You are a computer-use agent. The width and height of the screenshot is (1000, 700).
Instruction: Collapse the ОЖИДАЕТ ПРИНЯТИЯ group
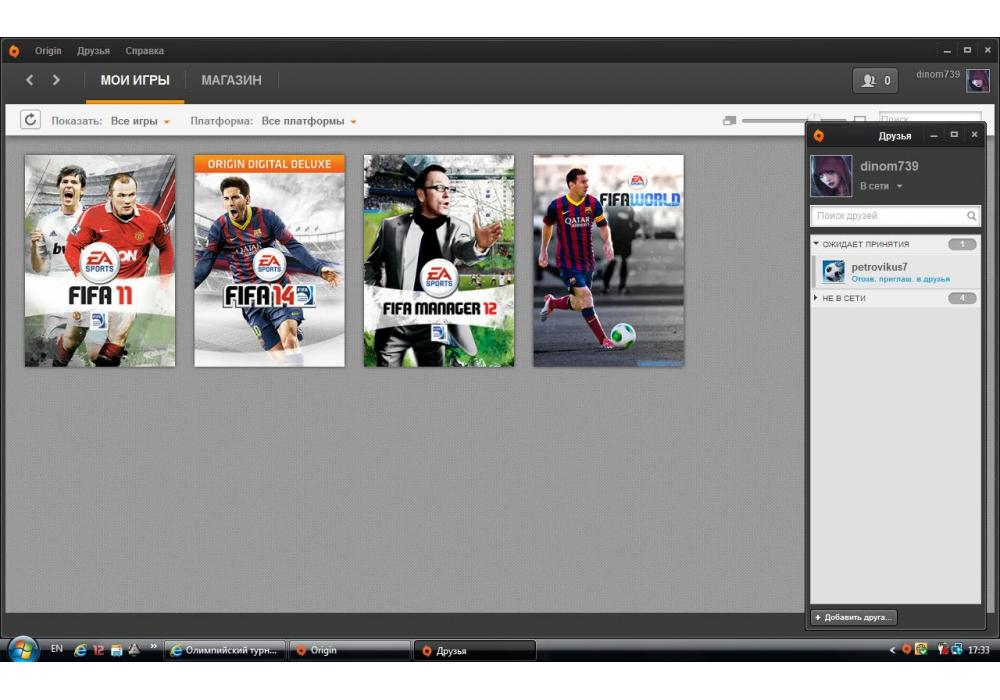coord(816,244)
